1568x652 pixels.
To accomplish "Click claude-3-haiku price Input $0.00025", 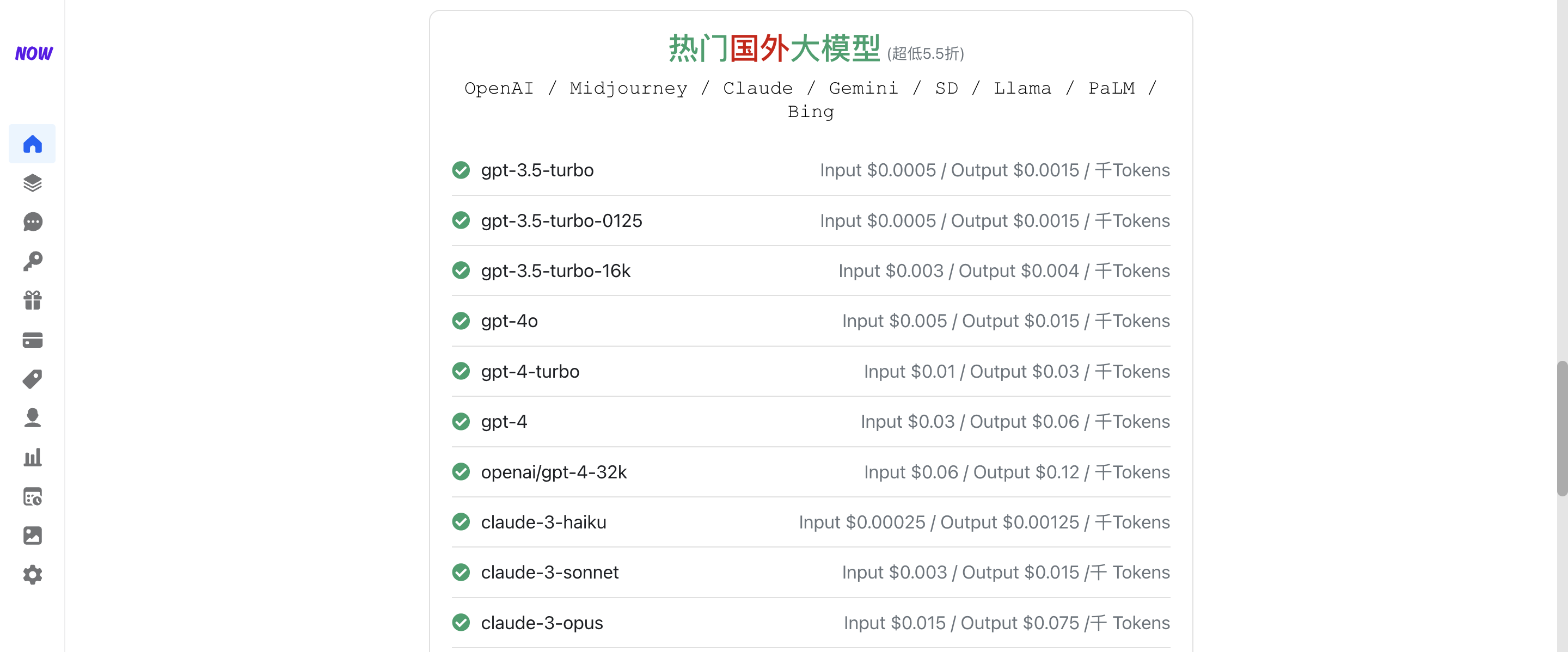I will tap(862, 522).
